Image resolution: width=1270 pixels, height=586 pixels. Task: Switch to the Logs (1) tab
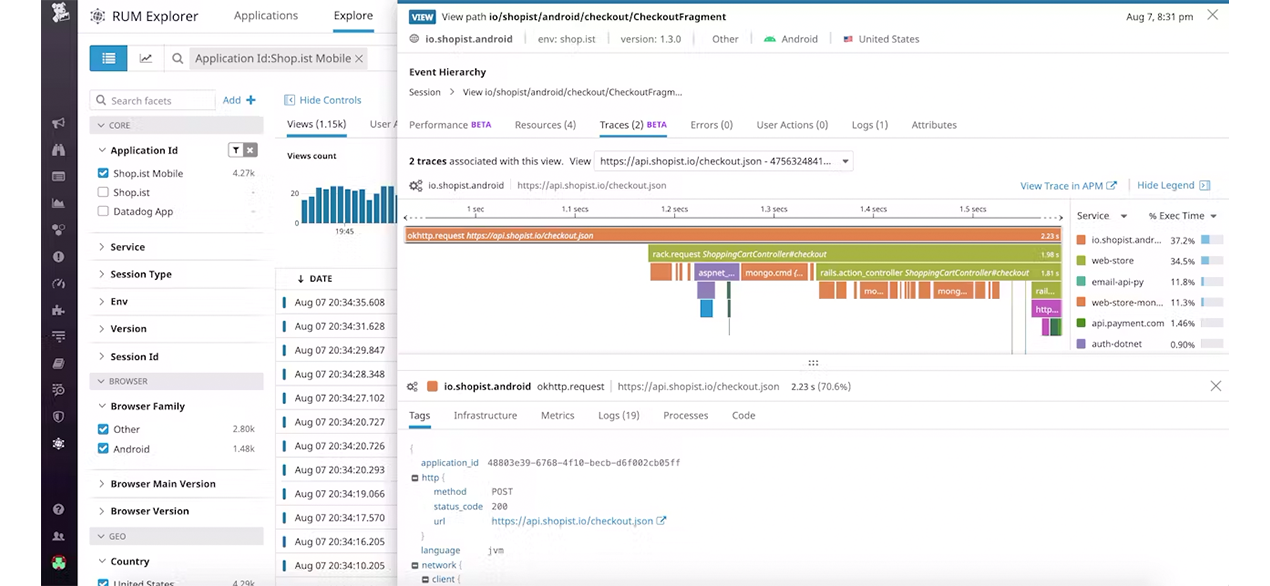coord(870,125)
